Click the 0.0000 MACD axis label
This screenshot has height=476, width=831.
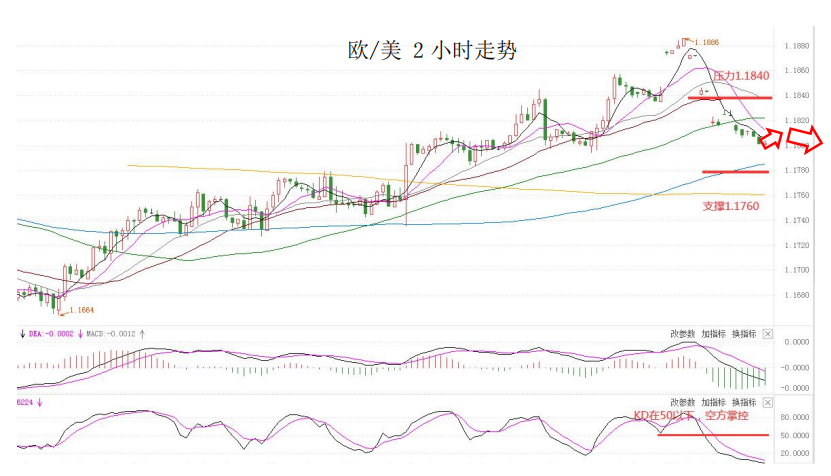tap(797, 342)
